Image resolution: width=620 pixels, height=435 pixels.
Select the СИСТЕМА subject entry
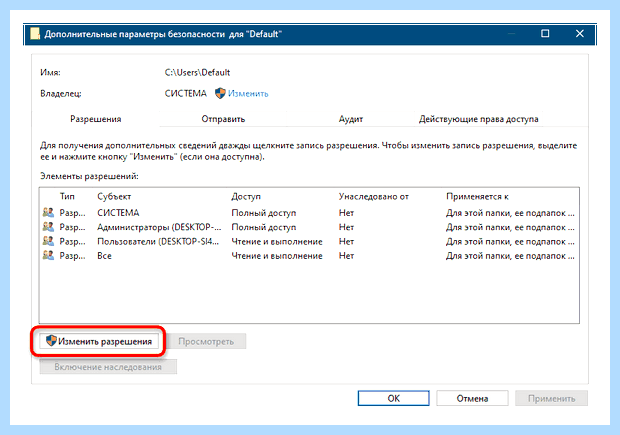(x=118, y=213)
